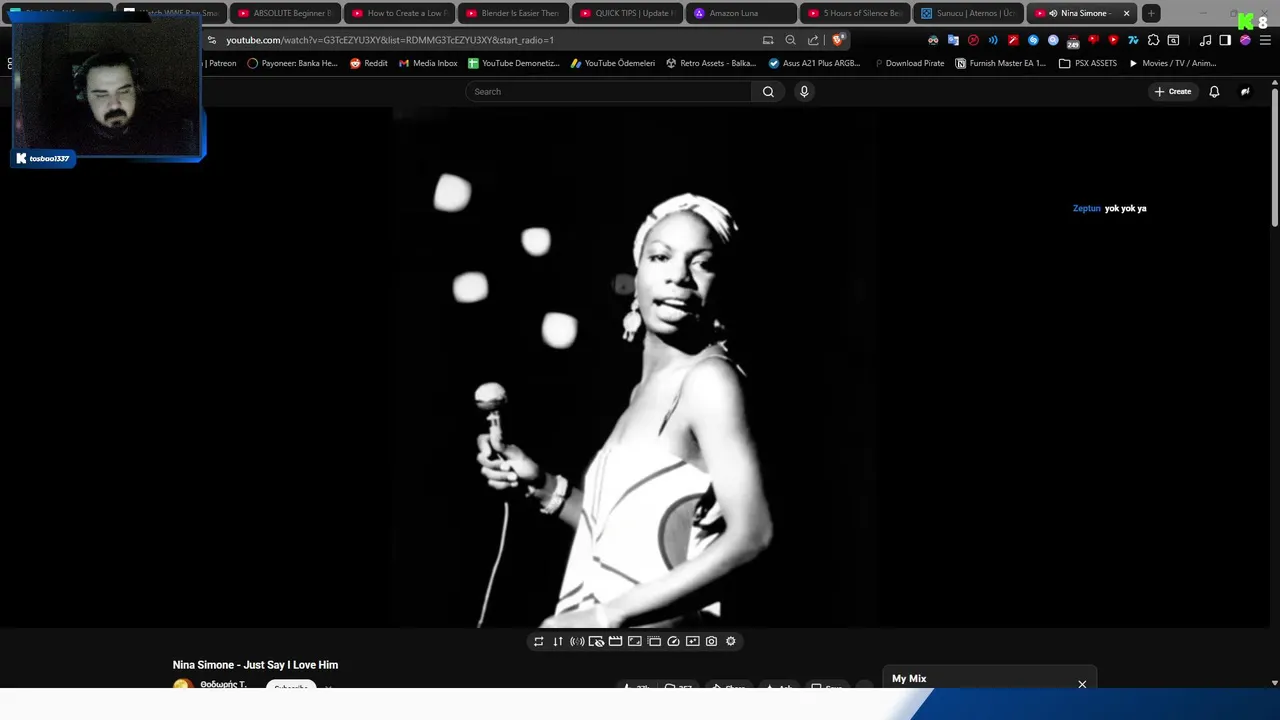Open a new browser tab

tap(1151, 13)
